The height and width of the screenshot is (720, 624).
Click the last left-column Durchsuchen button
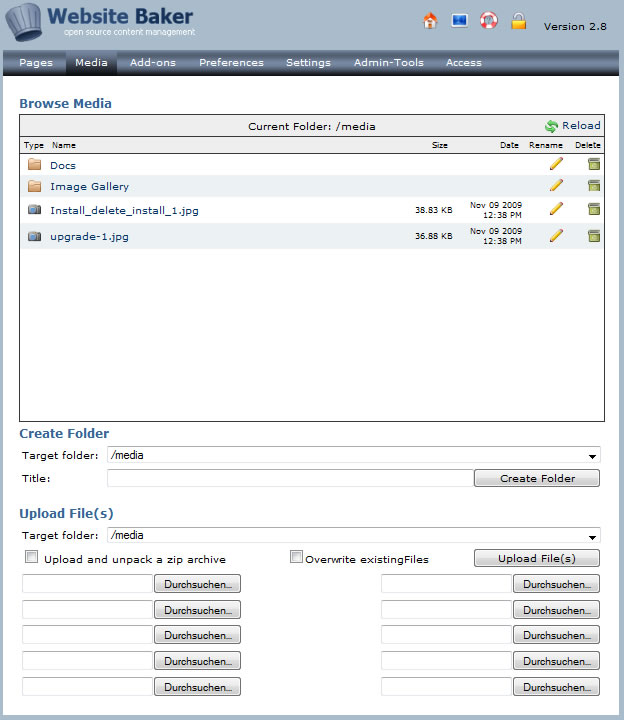(197, 687)
